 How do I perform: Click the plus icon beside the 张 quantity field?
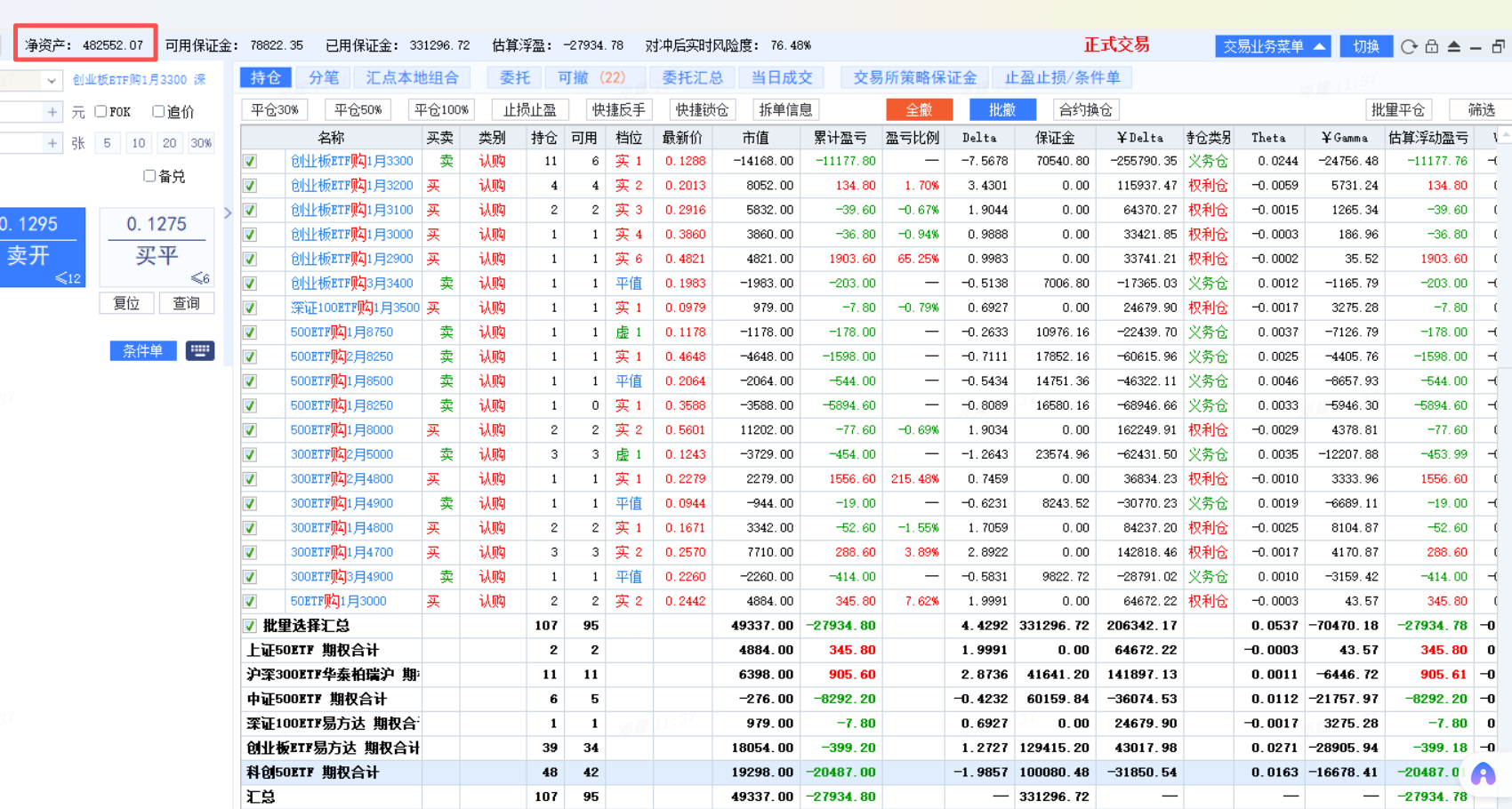pos(52,143)
